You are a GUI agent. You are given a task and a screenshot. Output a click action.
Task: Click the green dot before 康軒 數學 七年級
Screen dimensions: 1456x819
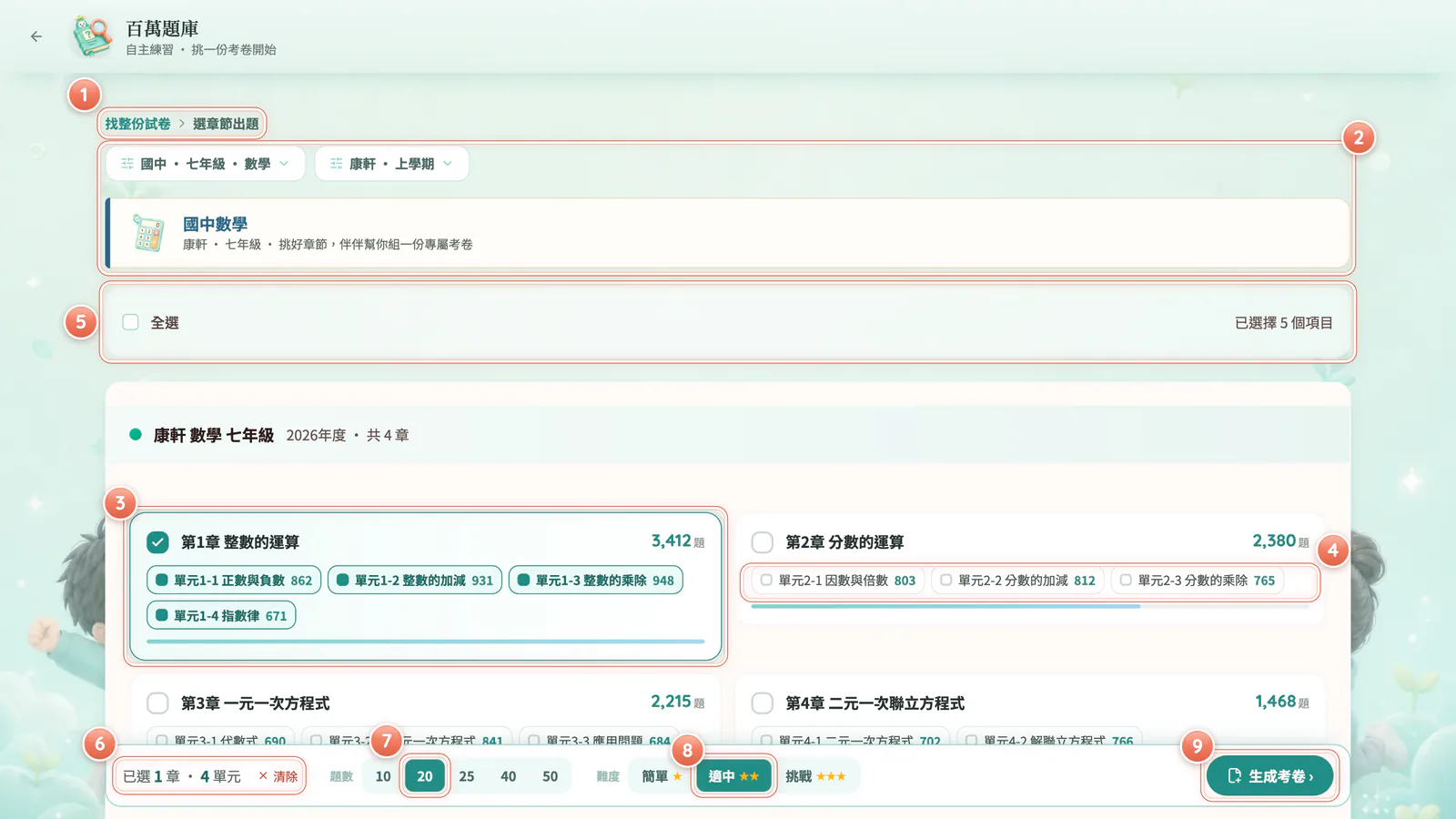tap(136, 435)
